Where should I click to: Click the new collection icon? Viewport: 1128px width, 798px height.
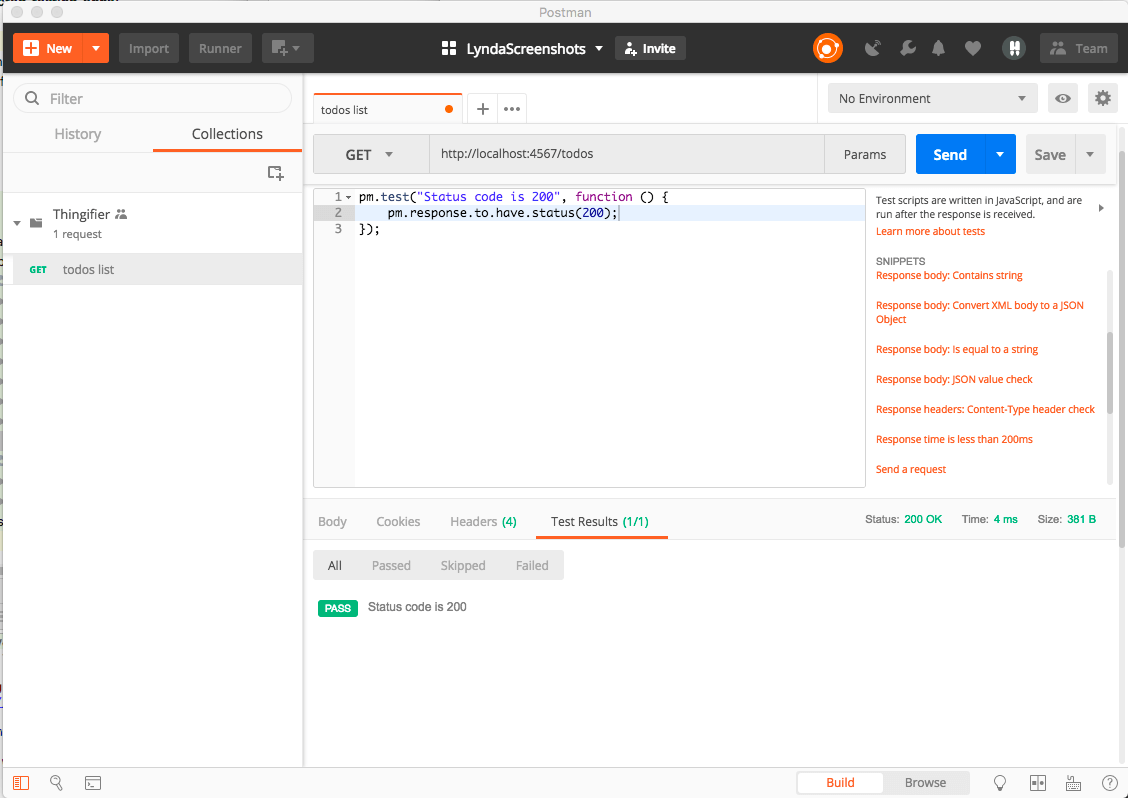click(276, 173)
